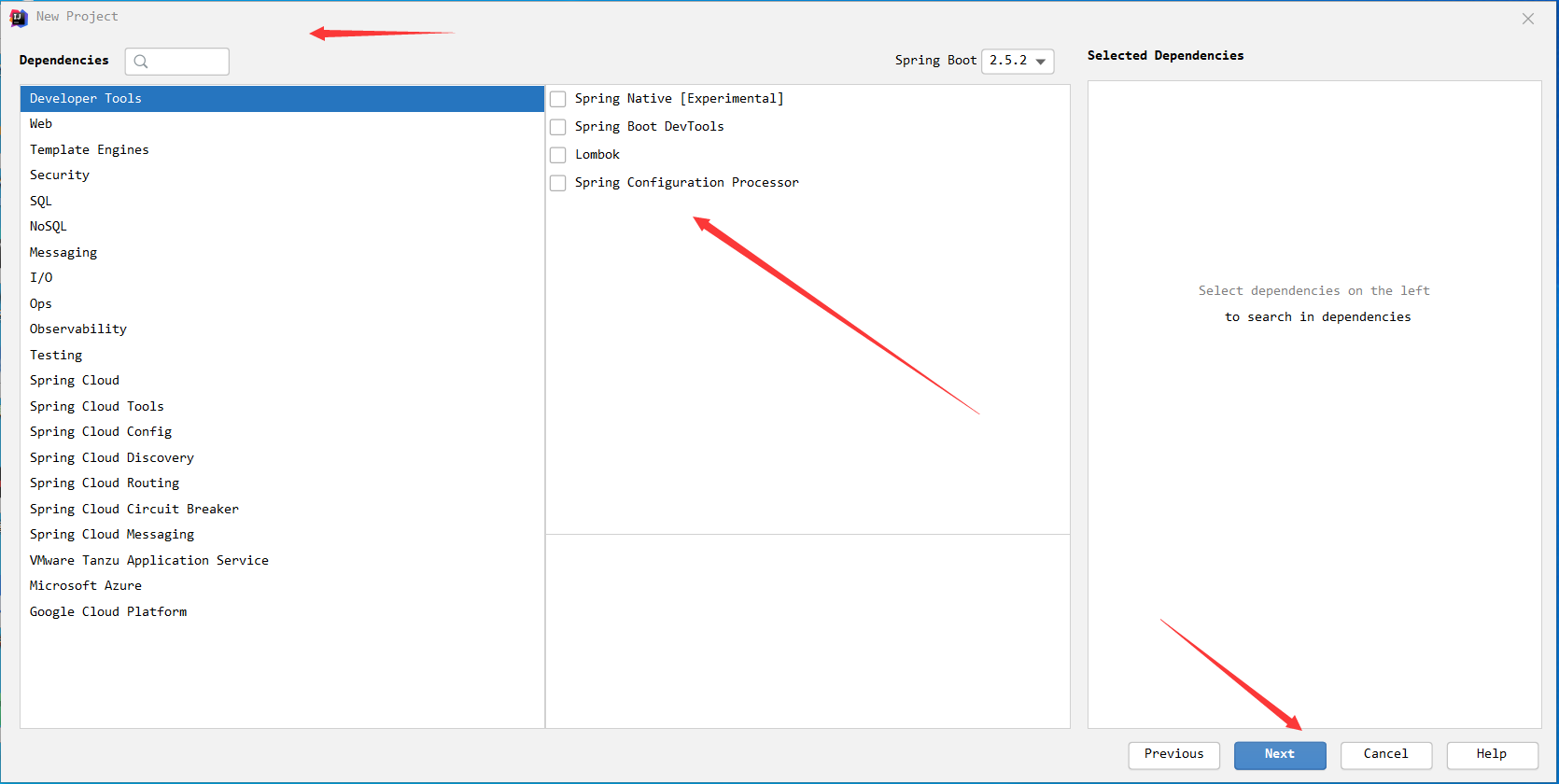Select the Microsoft Azure category
Image resolution: width=1559 pixels, height=784 pixels.
pos(86,586)
